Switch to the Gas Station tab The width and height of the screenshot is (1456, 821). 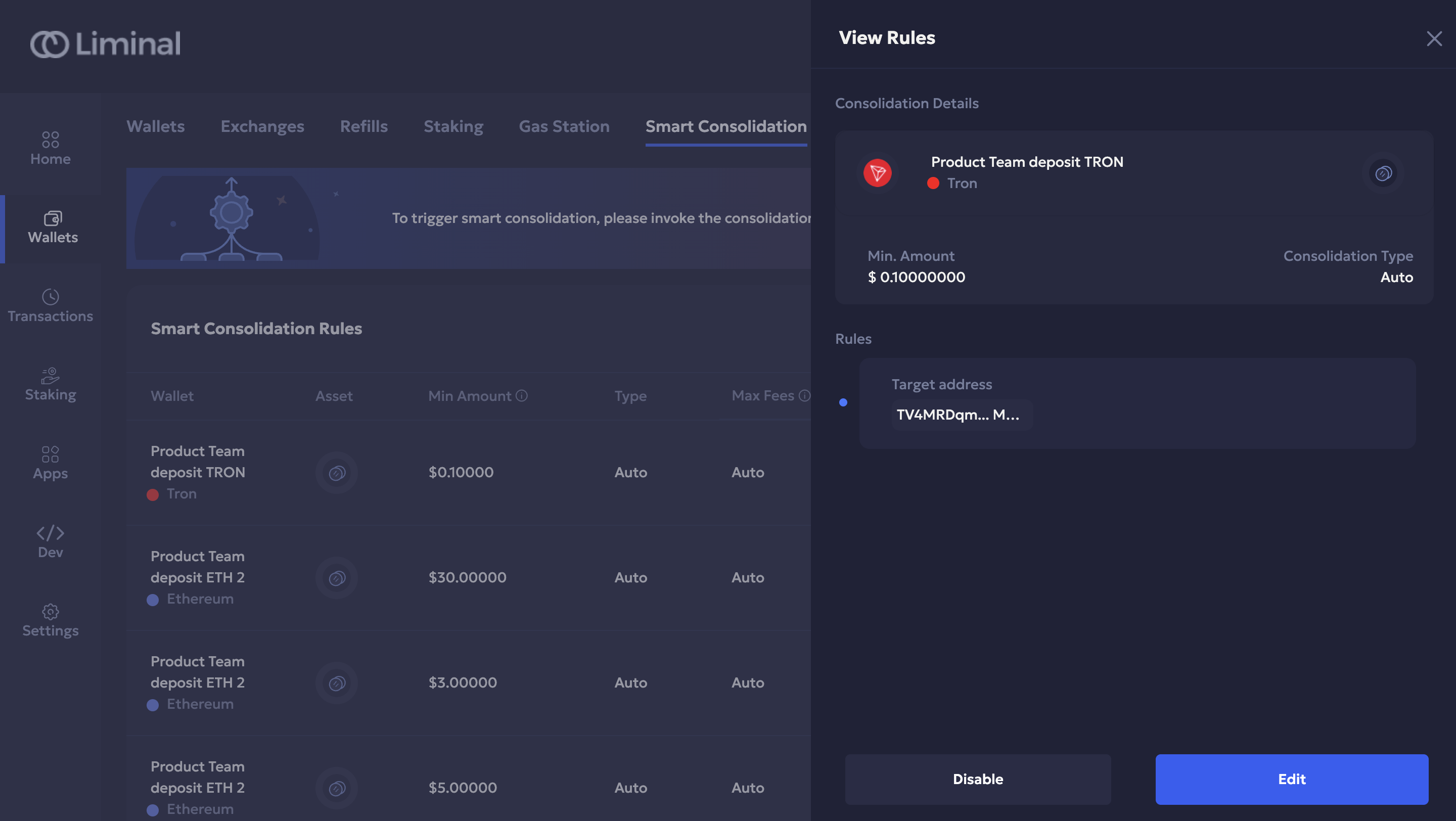564,126
